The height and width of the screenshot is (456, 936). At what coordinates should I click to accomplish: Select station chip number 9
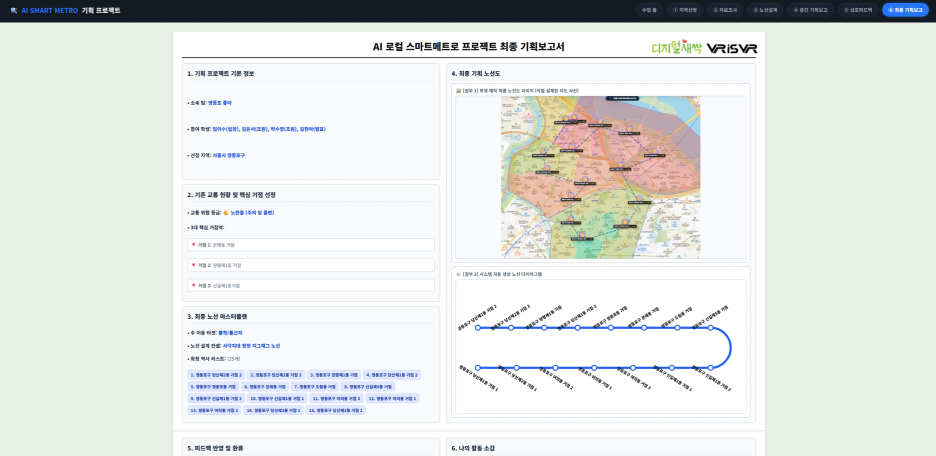216,398
